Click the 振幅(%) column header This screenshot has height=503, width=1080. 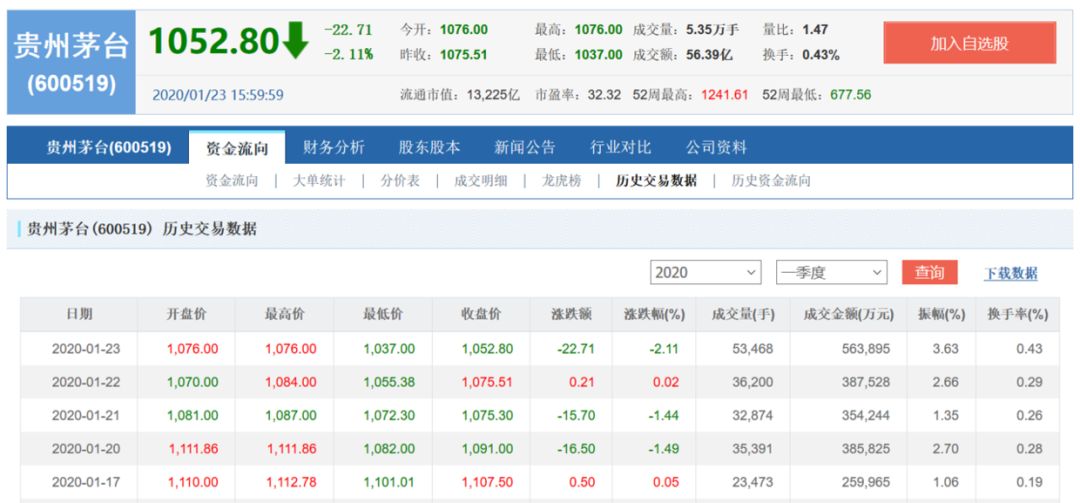[x=942, y=314]
